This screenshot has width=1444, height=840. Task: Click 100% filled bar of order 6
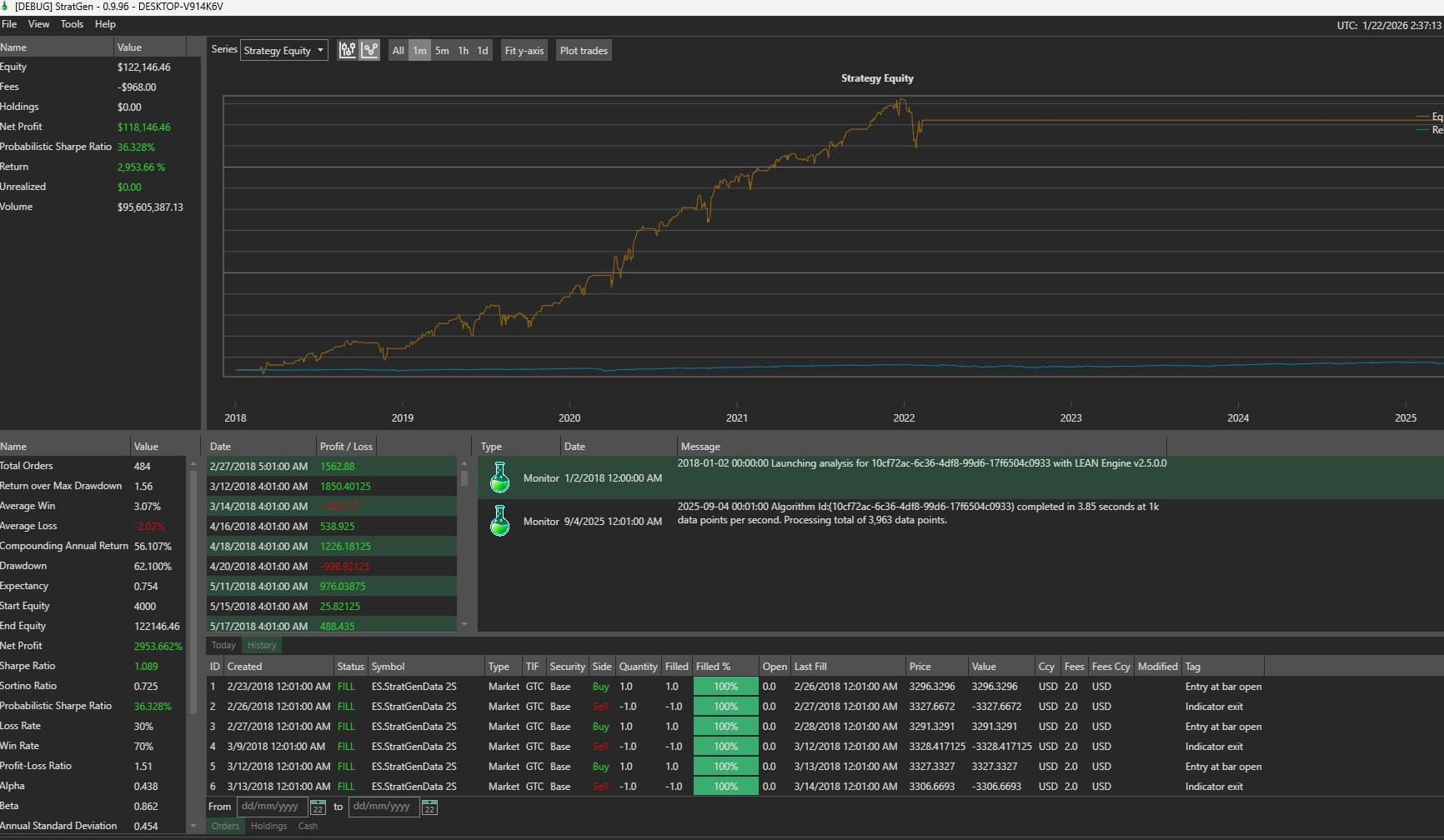(x=726, y=787)
